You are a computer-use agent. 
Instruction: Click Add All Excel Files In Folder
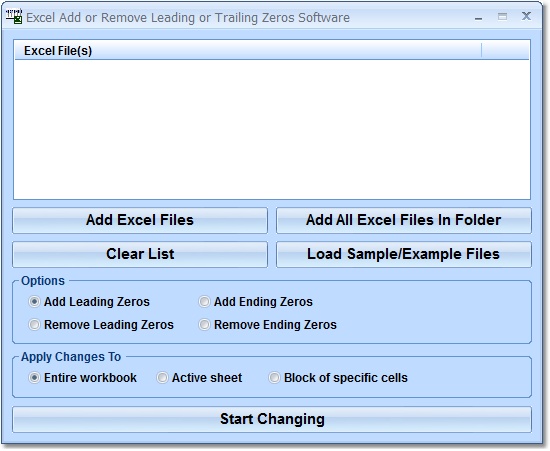coord(404,220)
